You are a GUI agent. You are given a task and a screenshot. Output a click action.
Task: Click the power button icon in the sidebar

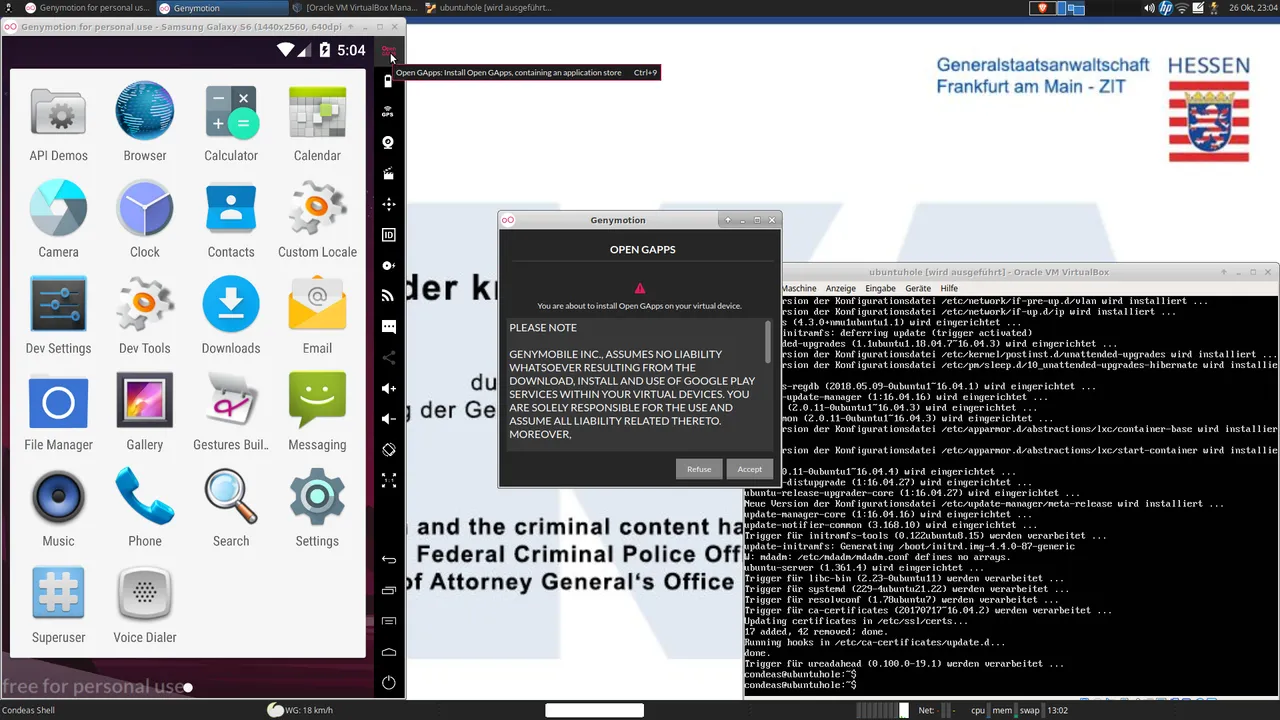pos(389,683)
